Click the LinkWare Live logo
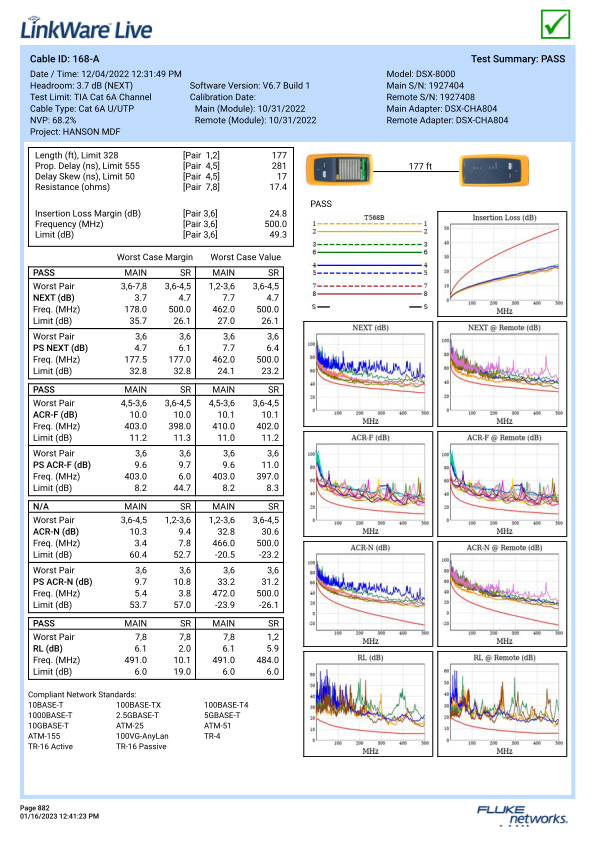Viewport: 595px width, 841px height. point(86,28)
